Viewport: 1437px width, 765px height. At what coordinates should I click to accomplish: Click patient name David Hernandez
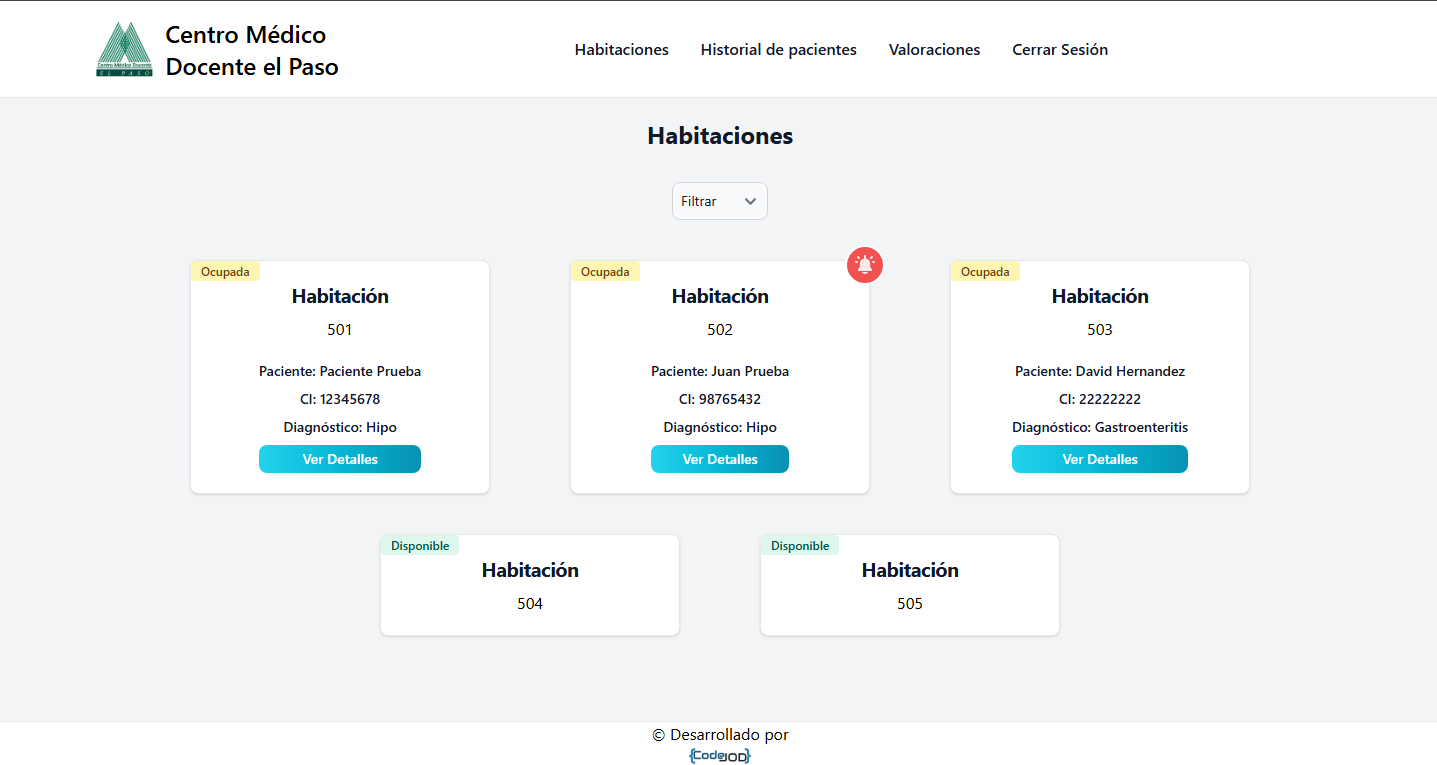click(x=1129, y=371)
